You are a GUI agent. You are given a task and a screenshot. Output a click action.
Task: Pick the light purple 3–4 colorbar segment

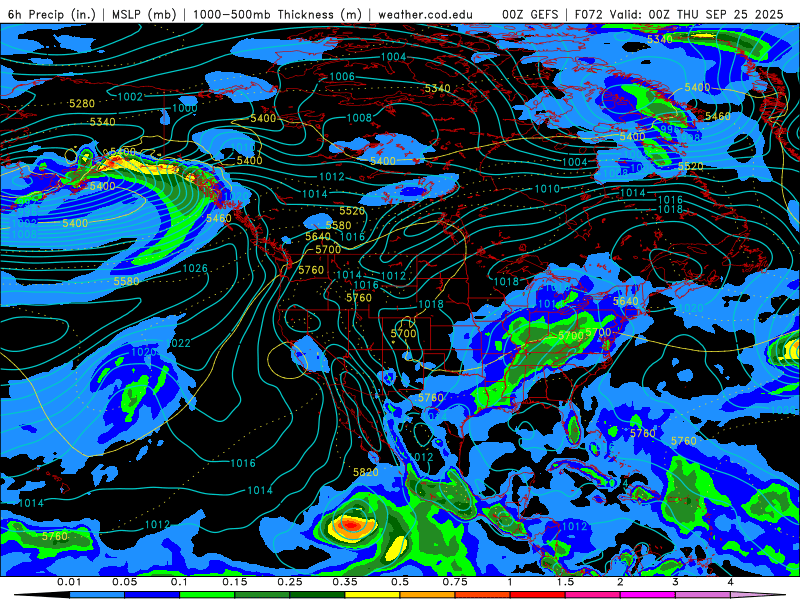pyautogui.click(x=703, y=595)
